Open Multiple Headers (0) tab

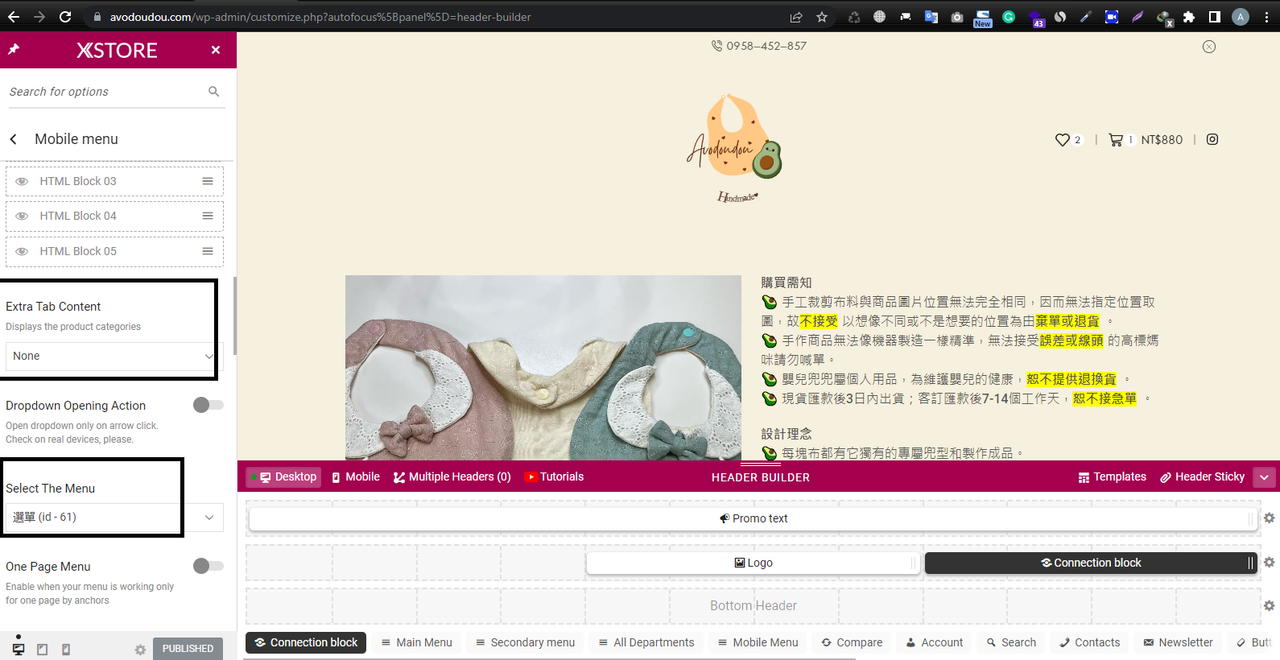click(x=452, y=477)
